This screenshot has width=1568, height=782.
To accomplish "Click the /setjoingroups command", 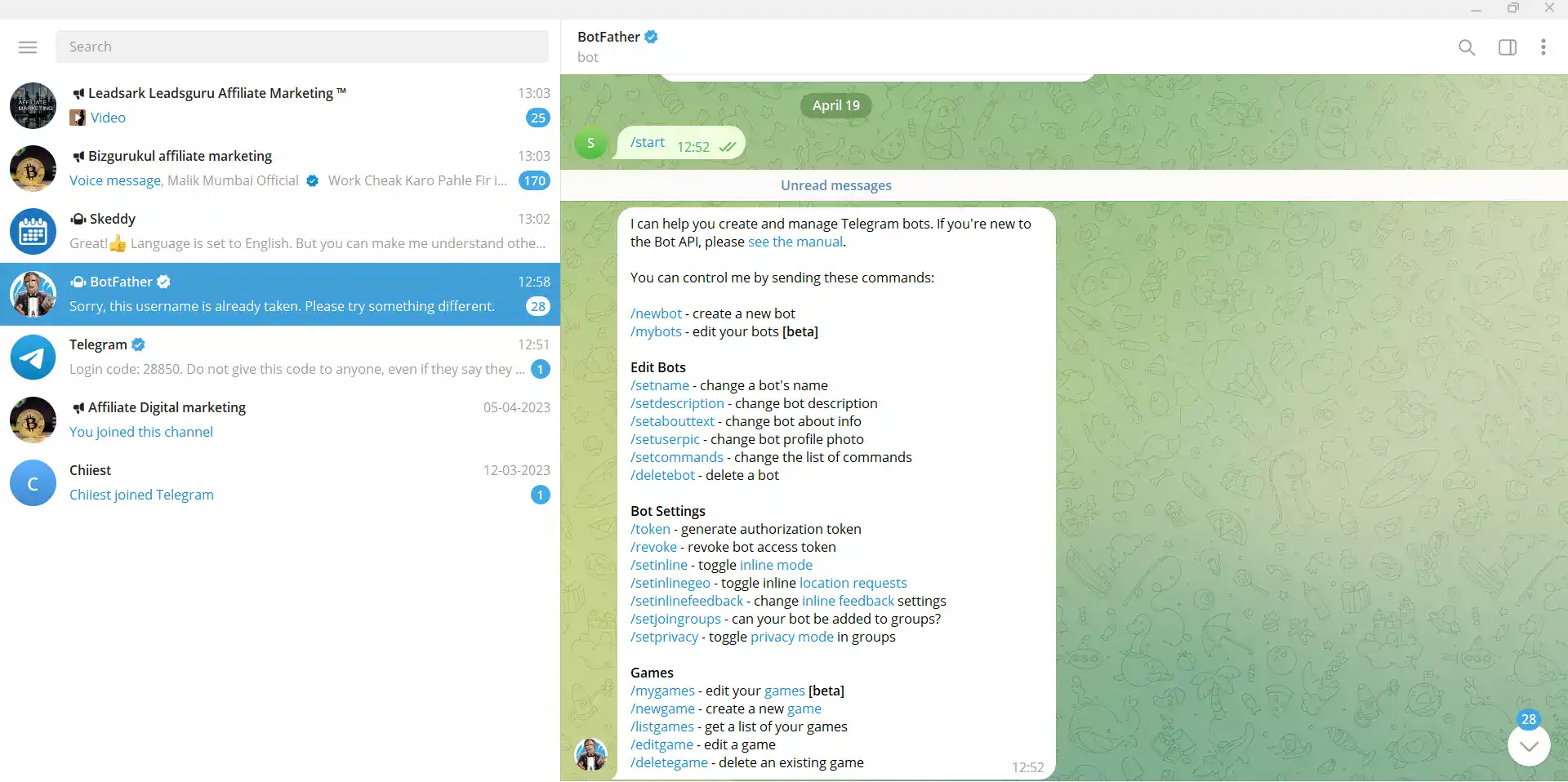I will [675, 619].
